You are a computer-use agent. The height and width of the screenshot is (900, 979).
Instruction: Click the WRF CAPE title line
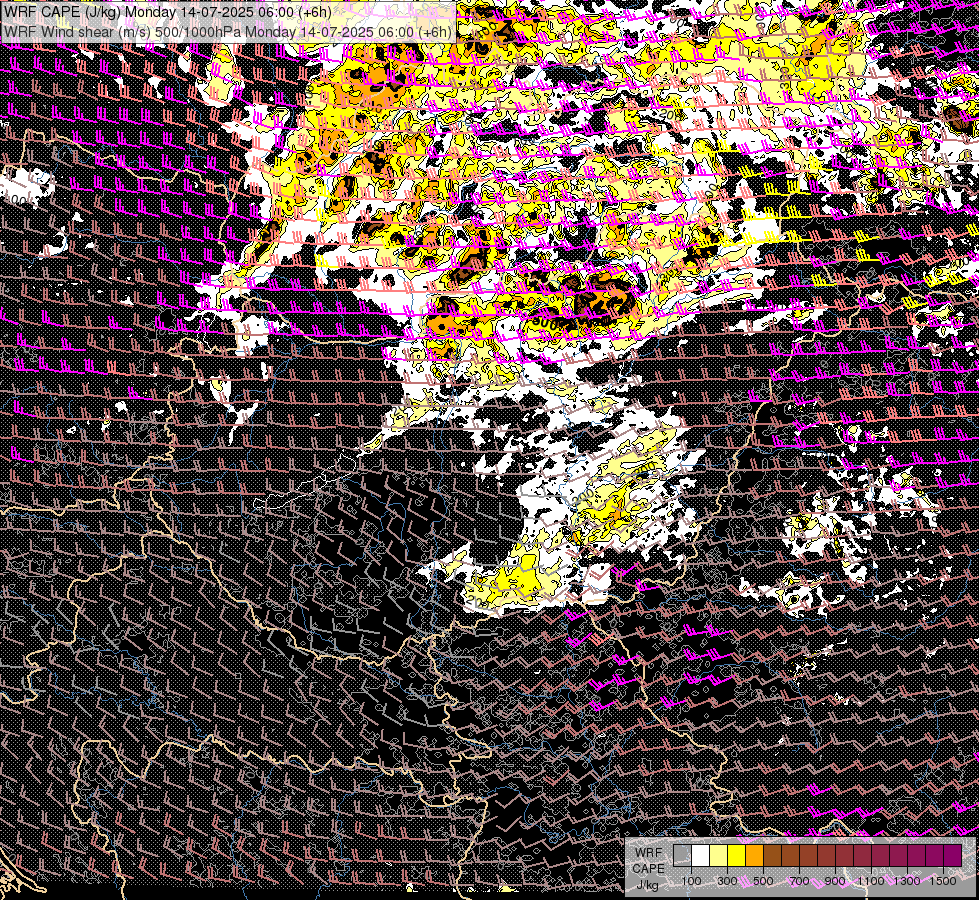pos(167,12)
